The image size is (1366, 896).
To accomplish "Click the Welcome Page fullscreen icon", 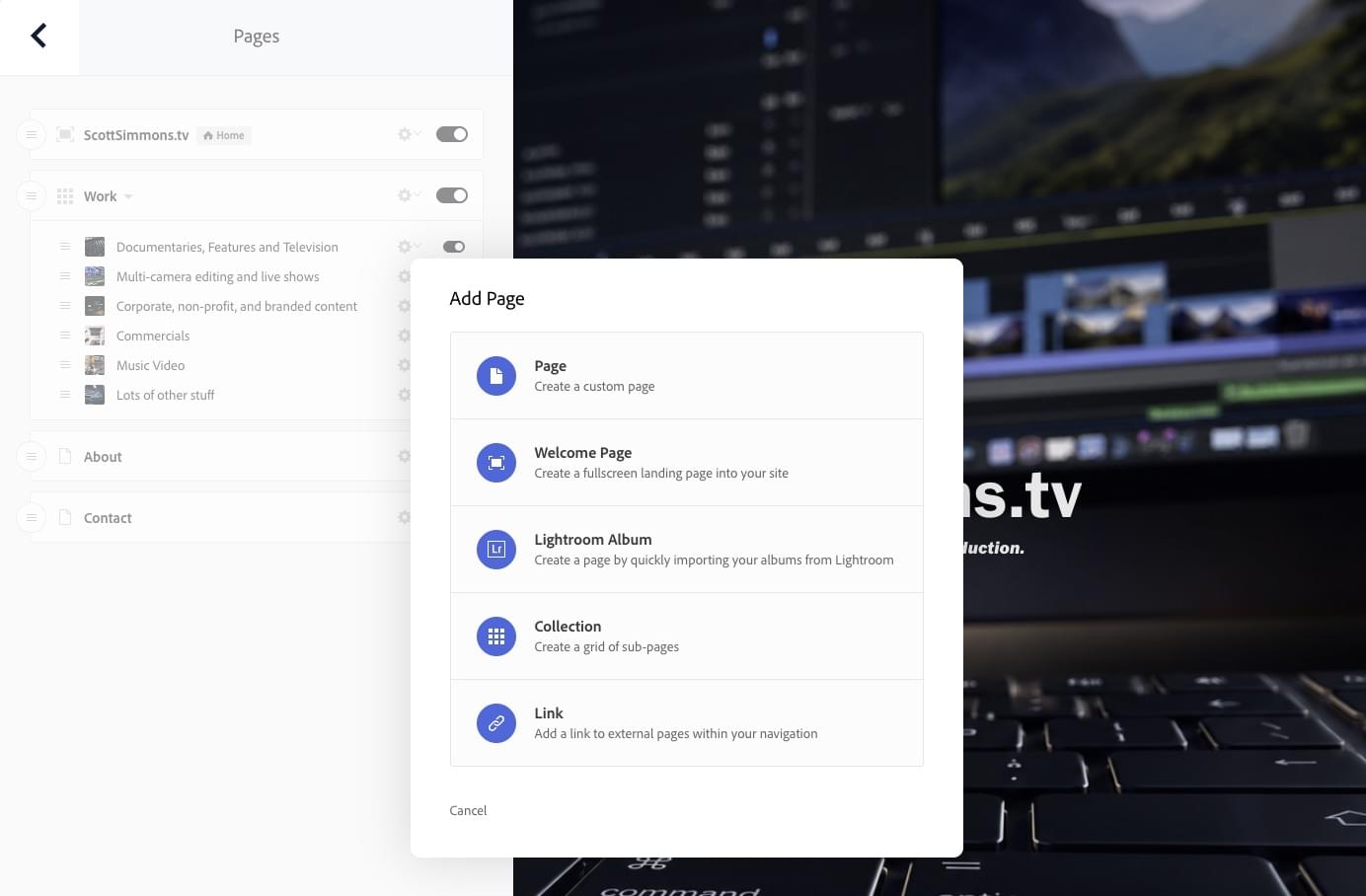I will pyautogui.click(x=496, y=463).
